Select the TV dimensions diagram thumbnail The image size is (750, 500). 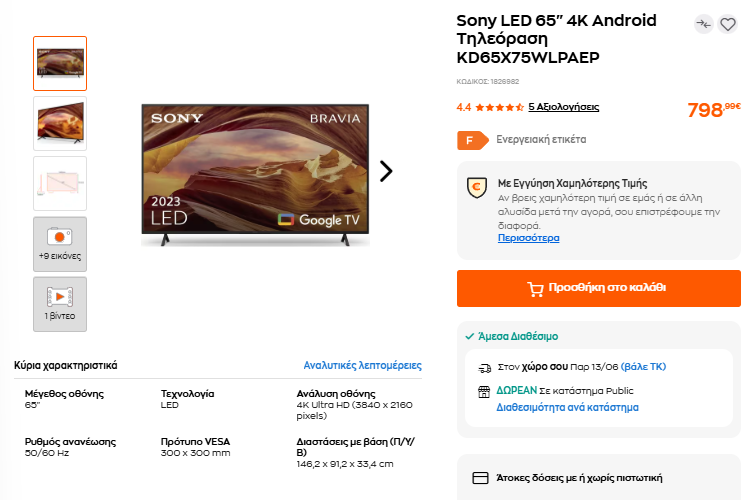[60, 183]
